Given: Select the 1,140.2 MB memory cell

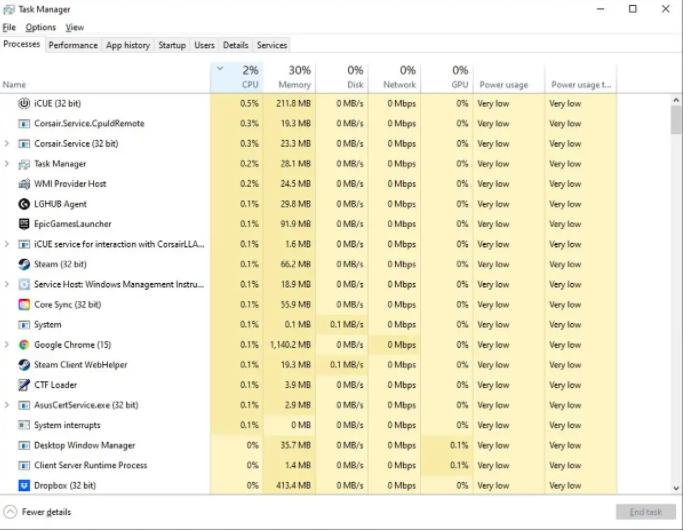Looking at the screenshot, I should click(x=290, y=345).
